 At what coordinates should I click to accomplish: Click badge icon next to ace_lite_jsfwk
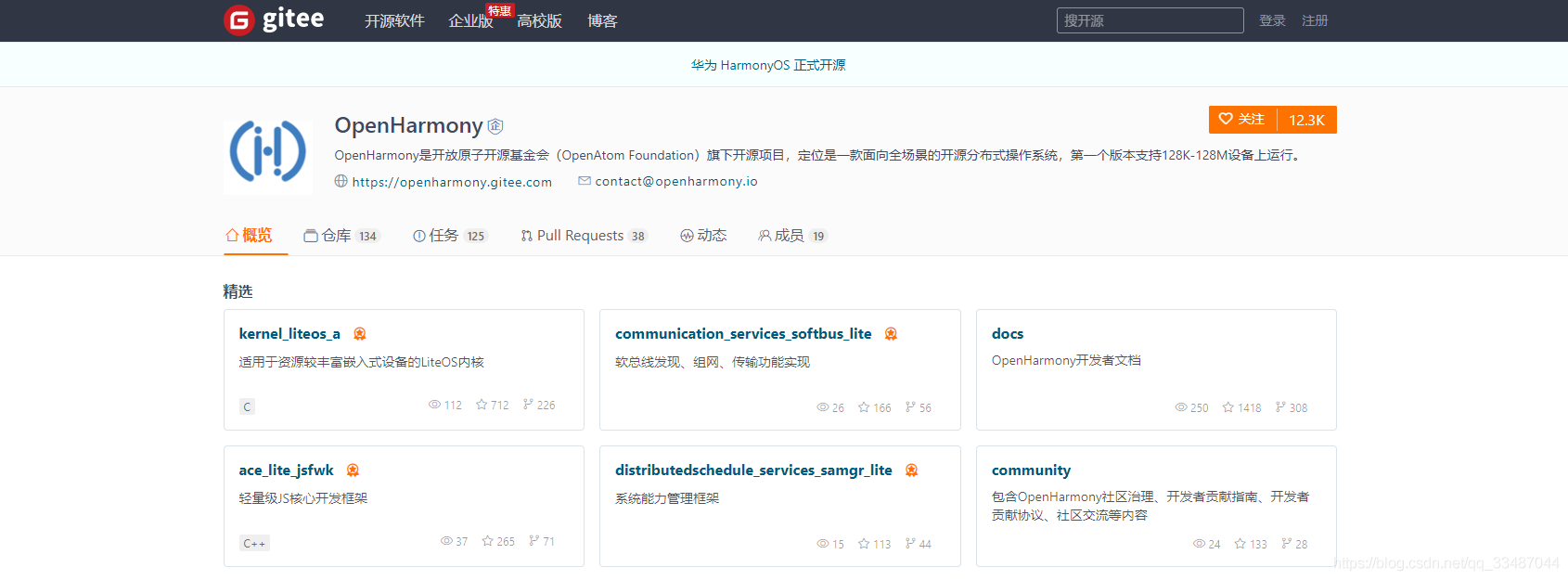pyautogui.click(x=353, y=470)
